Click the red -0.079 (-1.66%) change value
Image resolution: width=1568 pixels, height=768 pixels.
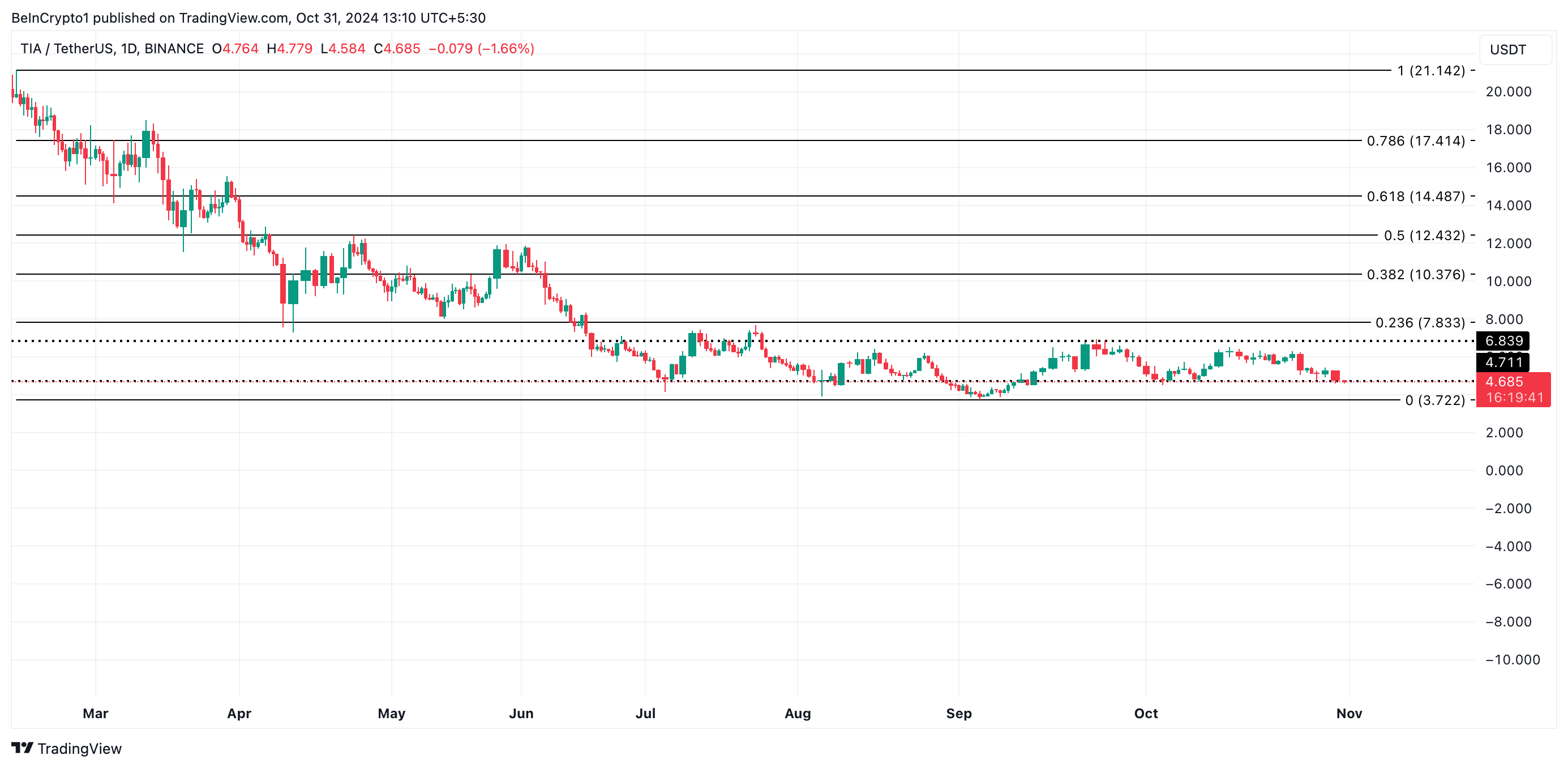tap(481, 49)
